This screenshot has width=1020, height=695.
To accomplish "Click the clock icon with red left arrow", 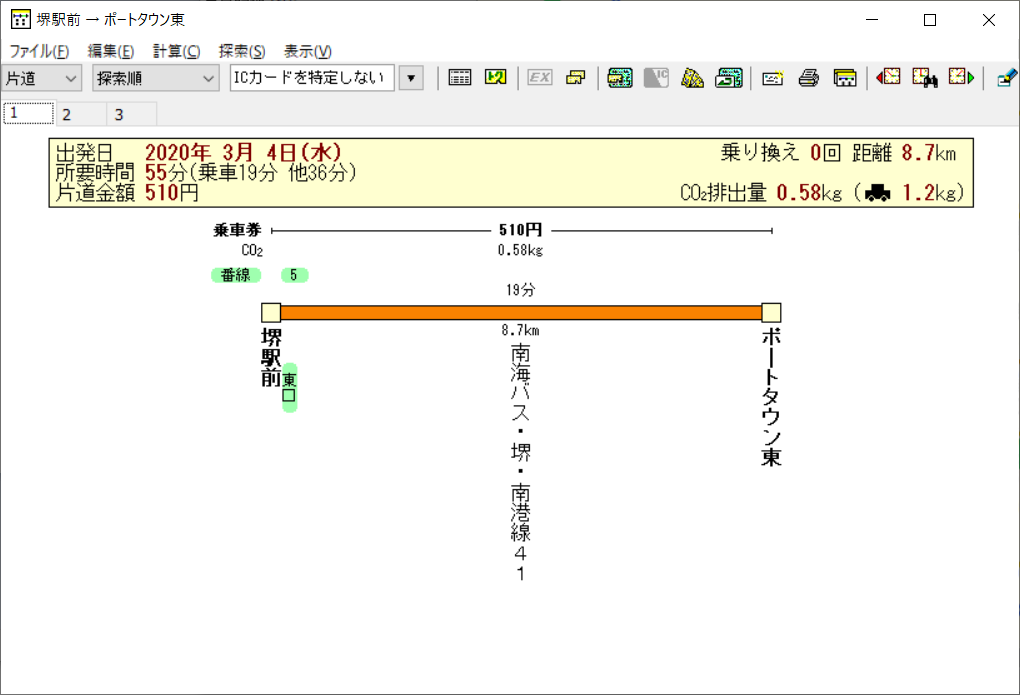I will pos(889,77).
